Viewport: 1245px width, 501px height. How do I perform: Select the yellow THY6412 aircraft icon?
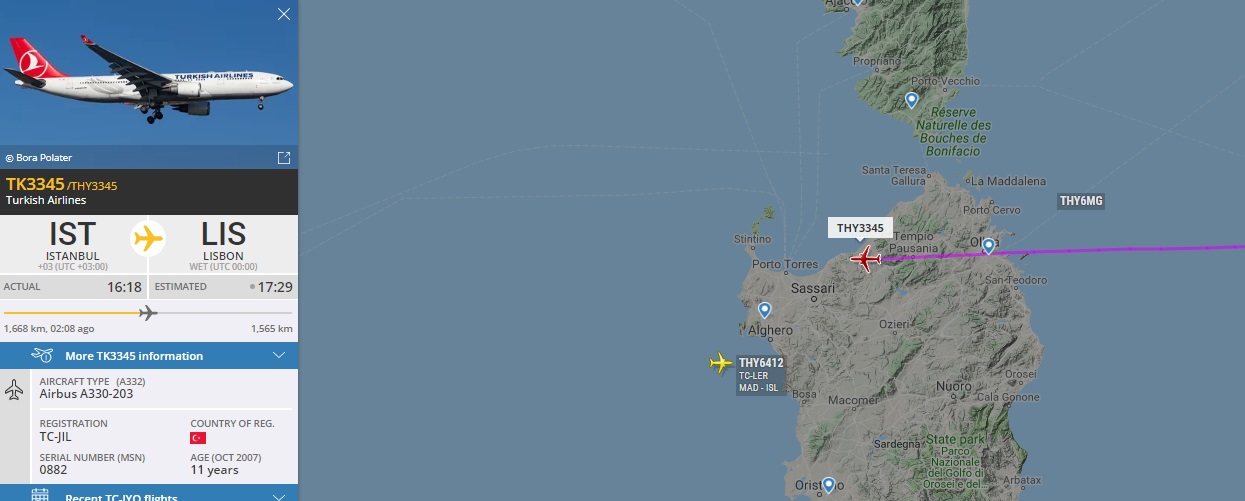[721, 362]
